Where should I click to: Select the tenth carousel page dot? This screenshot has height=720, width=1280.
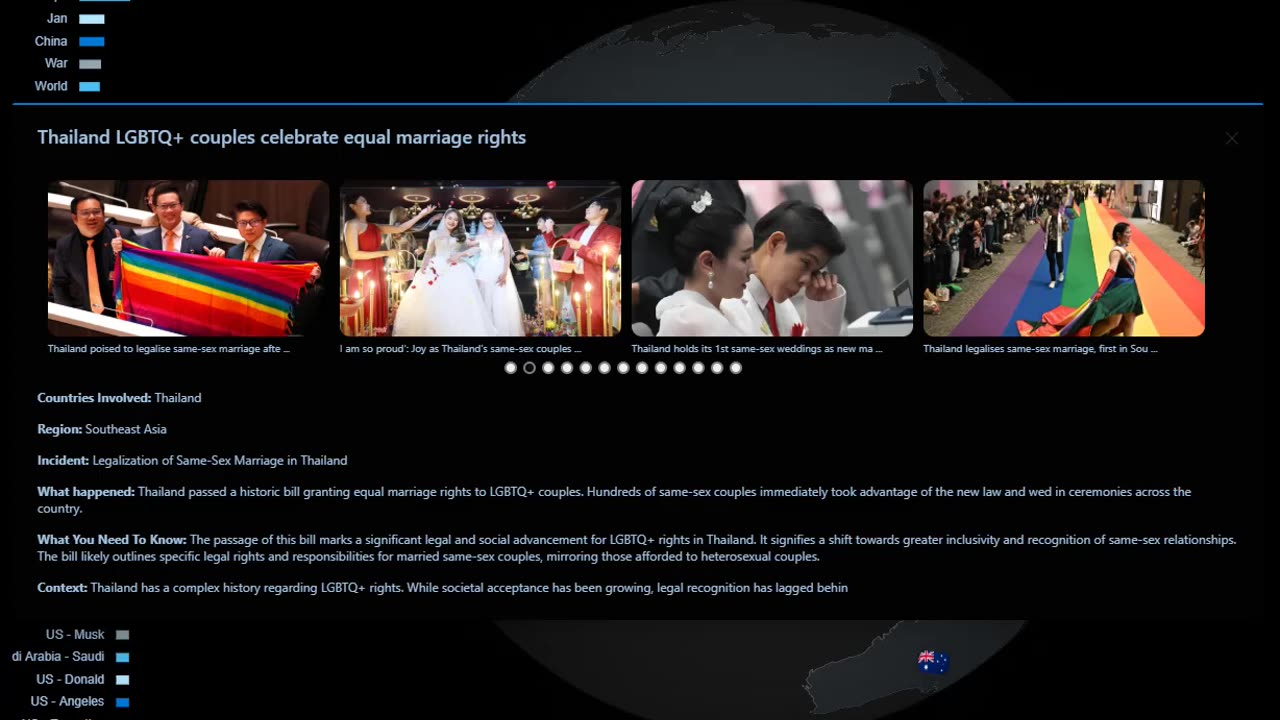point(680,368)
